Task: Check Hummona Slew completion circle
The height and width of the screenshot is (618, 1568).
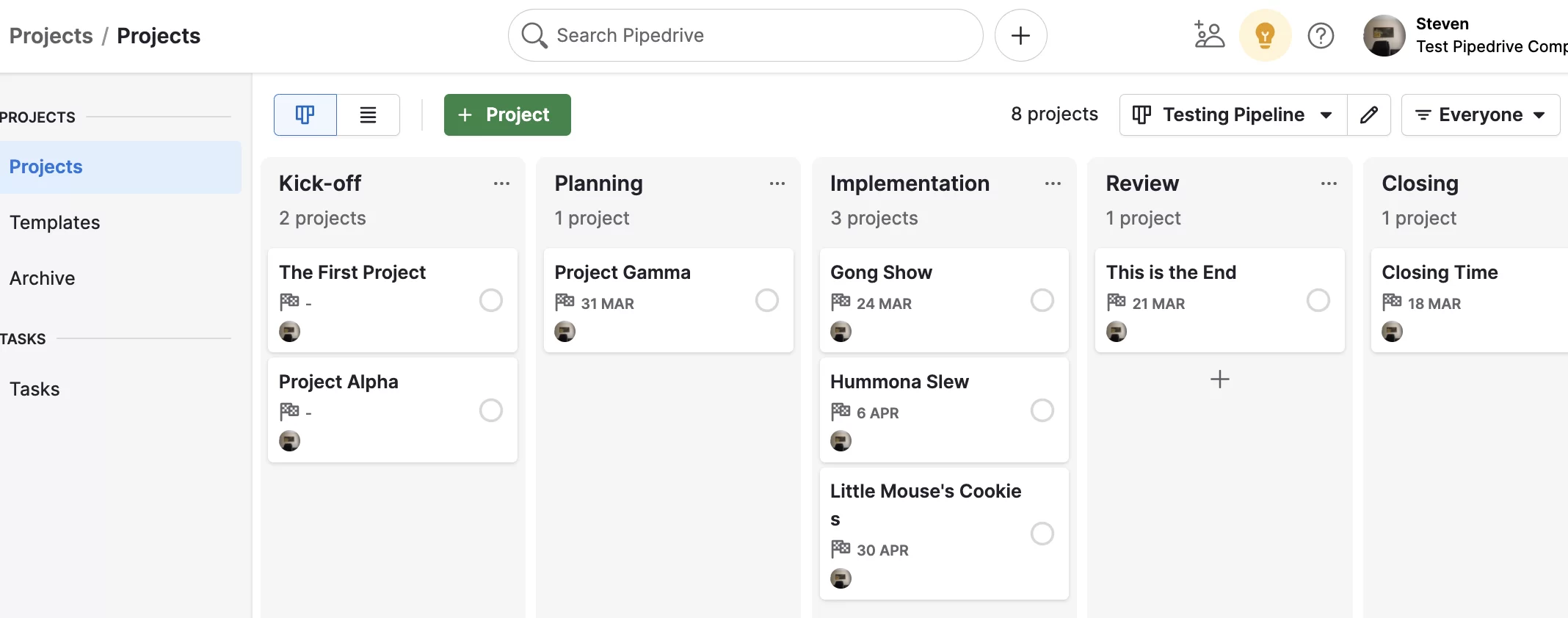Action: coord(1042,410)
